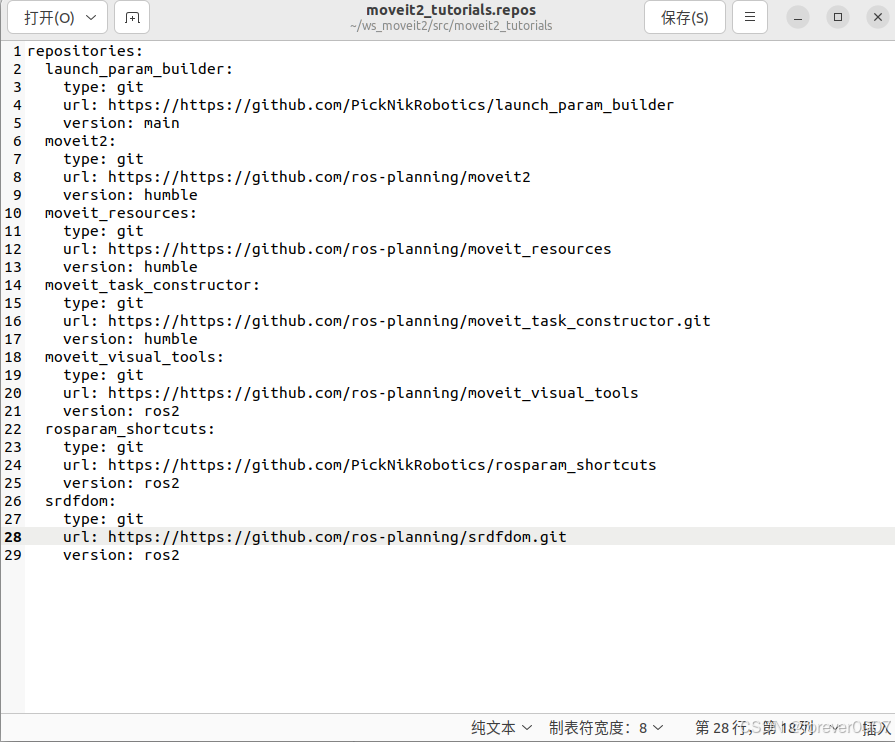Click the moveit2_tutorials.repos window title

pyautogui.click(x=451, y=10)
